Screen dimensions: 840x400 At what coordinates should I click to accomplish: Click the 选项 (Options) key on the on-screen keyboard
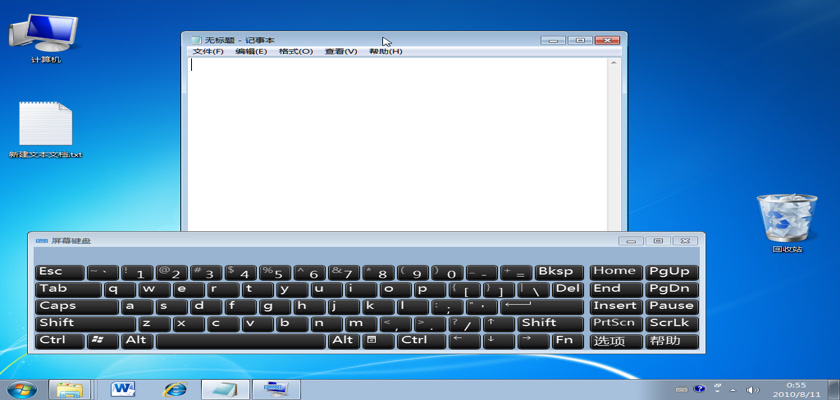pyautogui.click(x=614, y=341)
